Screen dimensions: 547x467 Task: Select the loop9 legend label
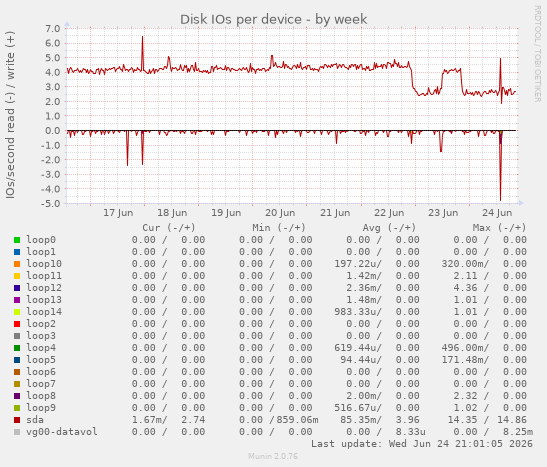point(41,408)
